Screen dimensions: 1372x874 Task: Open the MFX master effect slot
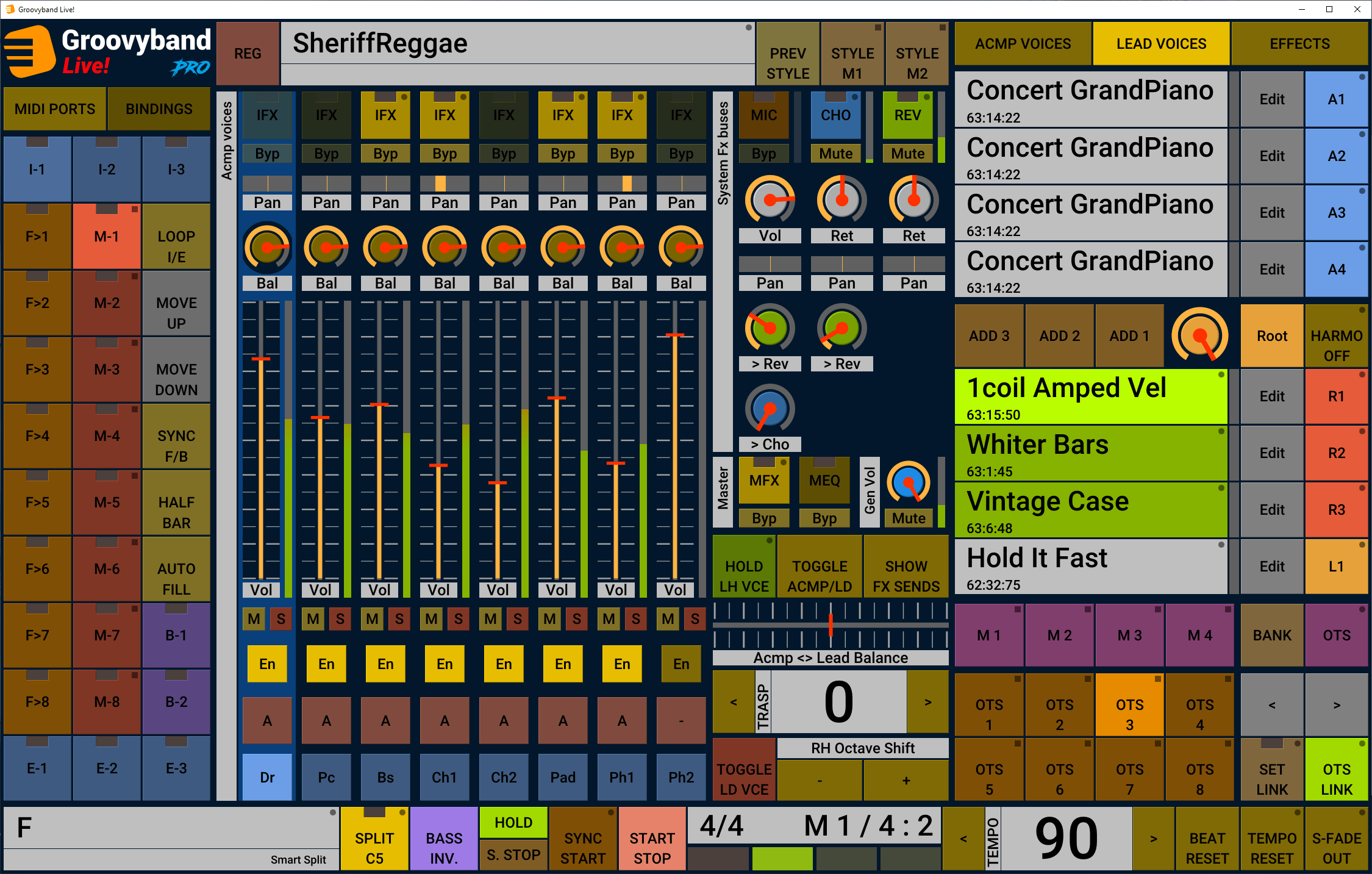764,480
